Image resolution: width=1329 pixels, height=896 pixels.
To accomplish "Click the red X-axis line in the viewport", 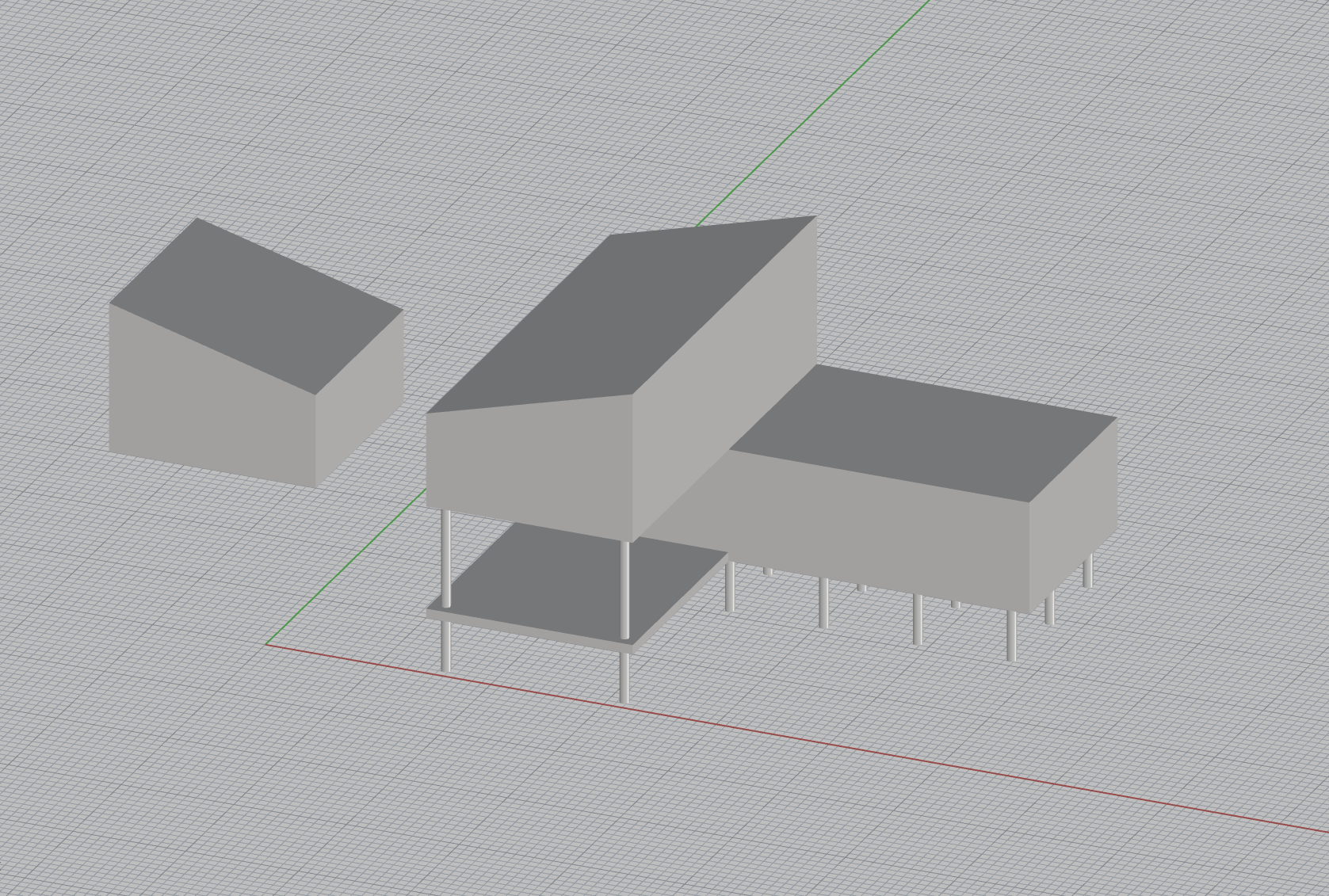I will (x=796, y=738).
